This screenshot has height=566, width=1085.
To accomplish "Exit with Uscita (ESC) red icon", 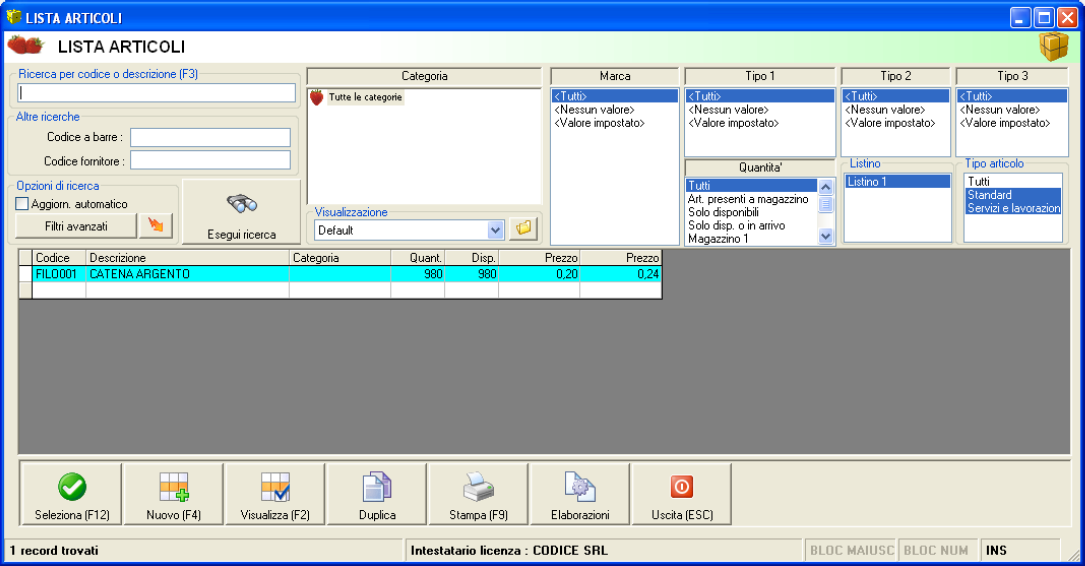I will pyautogui.click(x=681, y=487).
